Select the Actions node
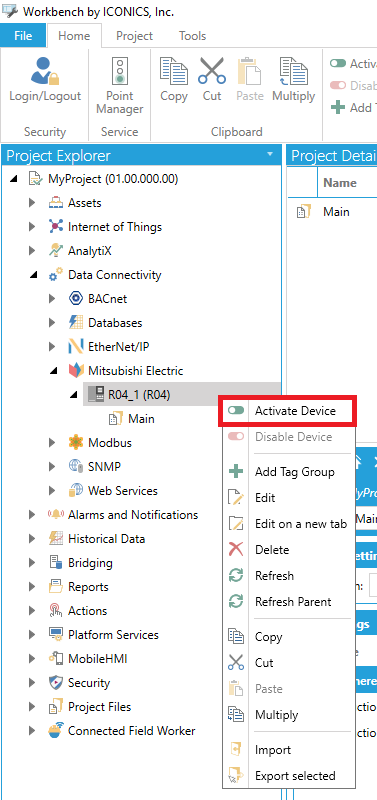This screenshot has height=800, width=377. 87,611
